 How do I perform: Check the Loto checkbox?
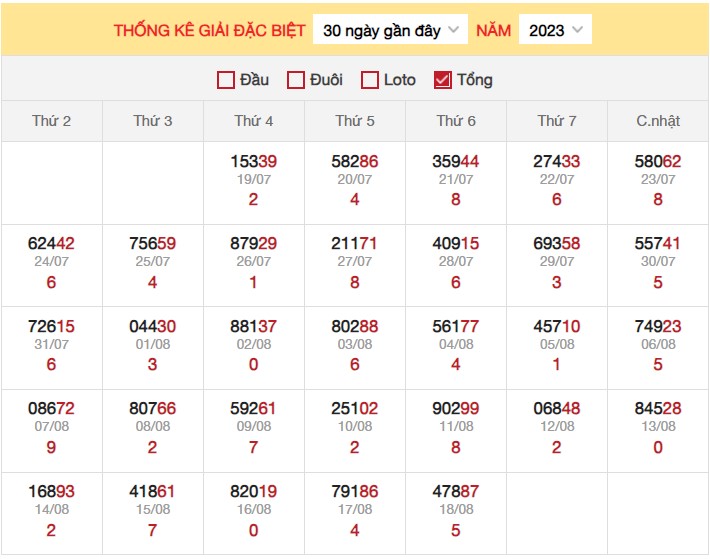370,80
